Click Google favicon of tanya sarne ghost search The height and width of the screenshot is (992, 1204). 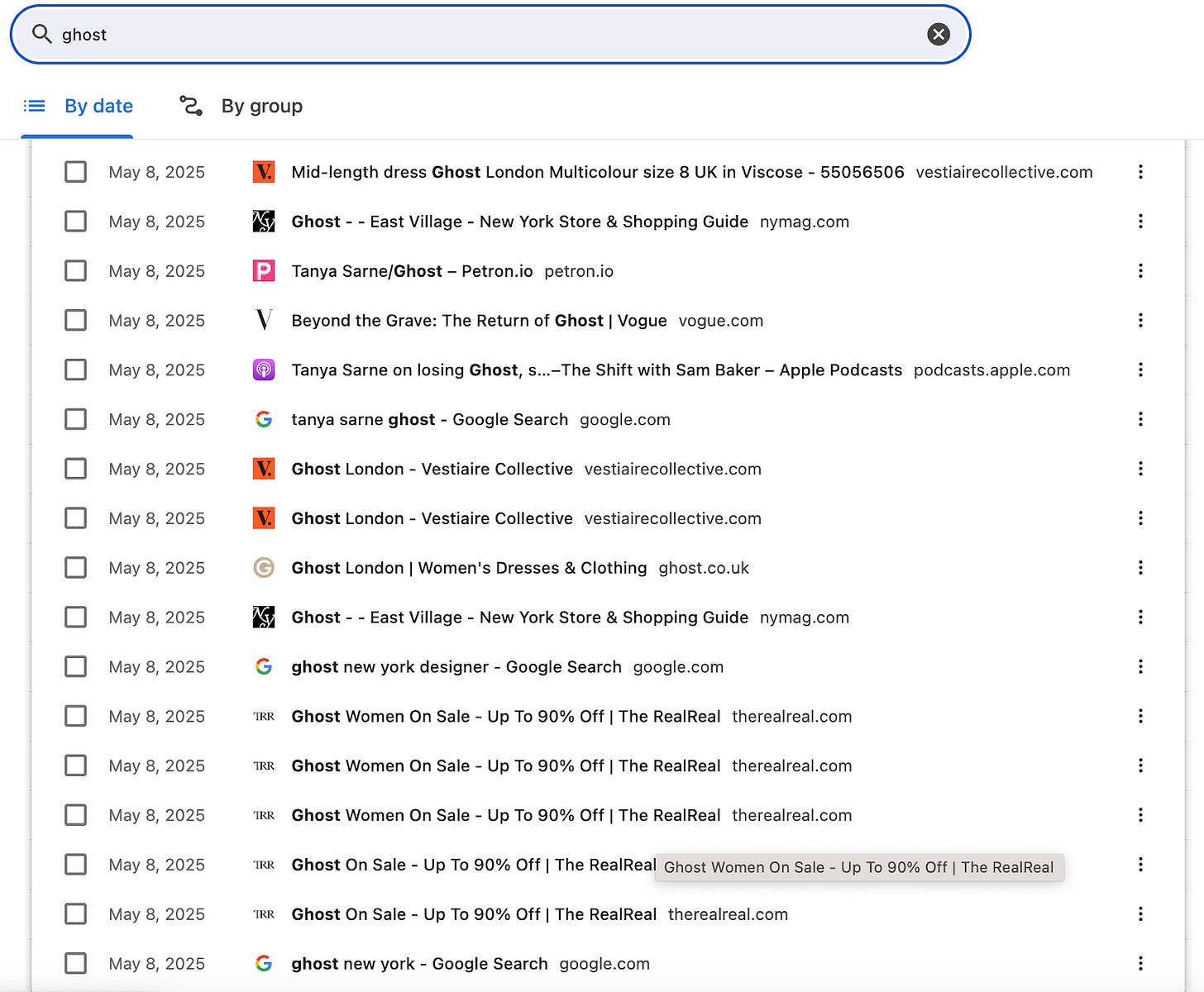(x=264, y=419)
